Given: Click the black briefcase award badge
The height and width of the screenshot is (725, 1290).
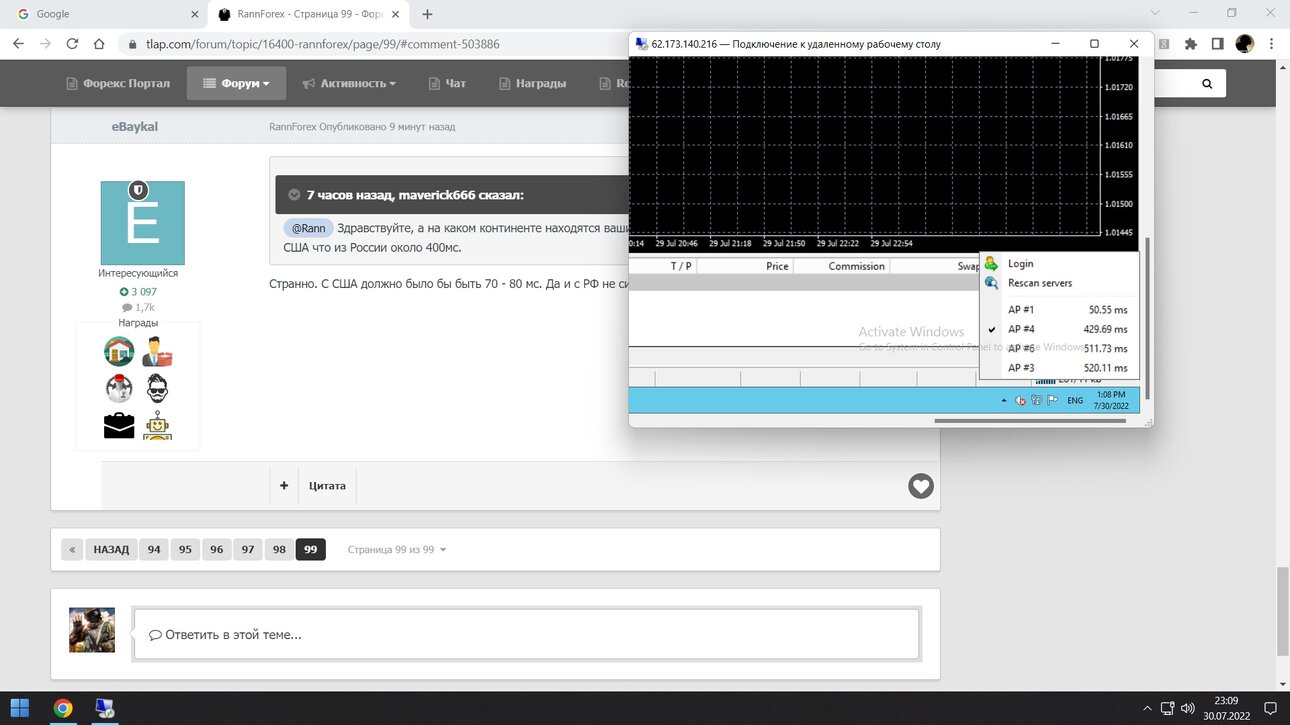Looking at the screenshot, I should [119, 425].
